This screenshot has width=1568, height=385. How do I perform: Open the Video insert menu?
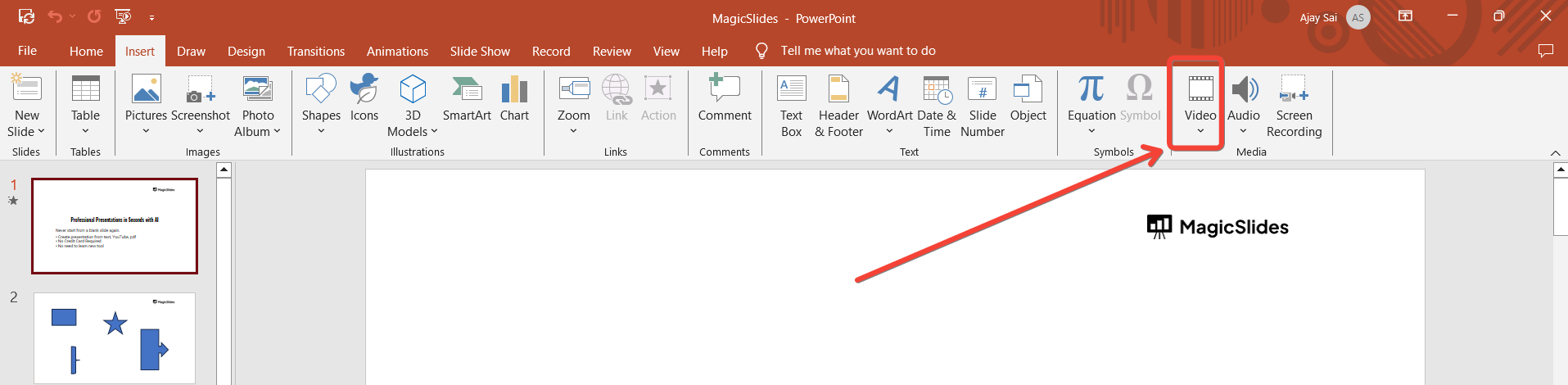point(1200,105)
